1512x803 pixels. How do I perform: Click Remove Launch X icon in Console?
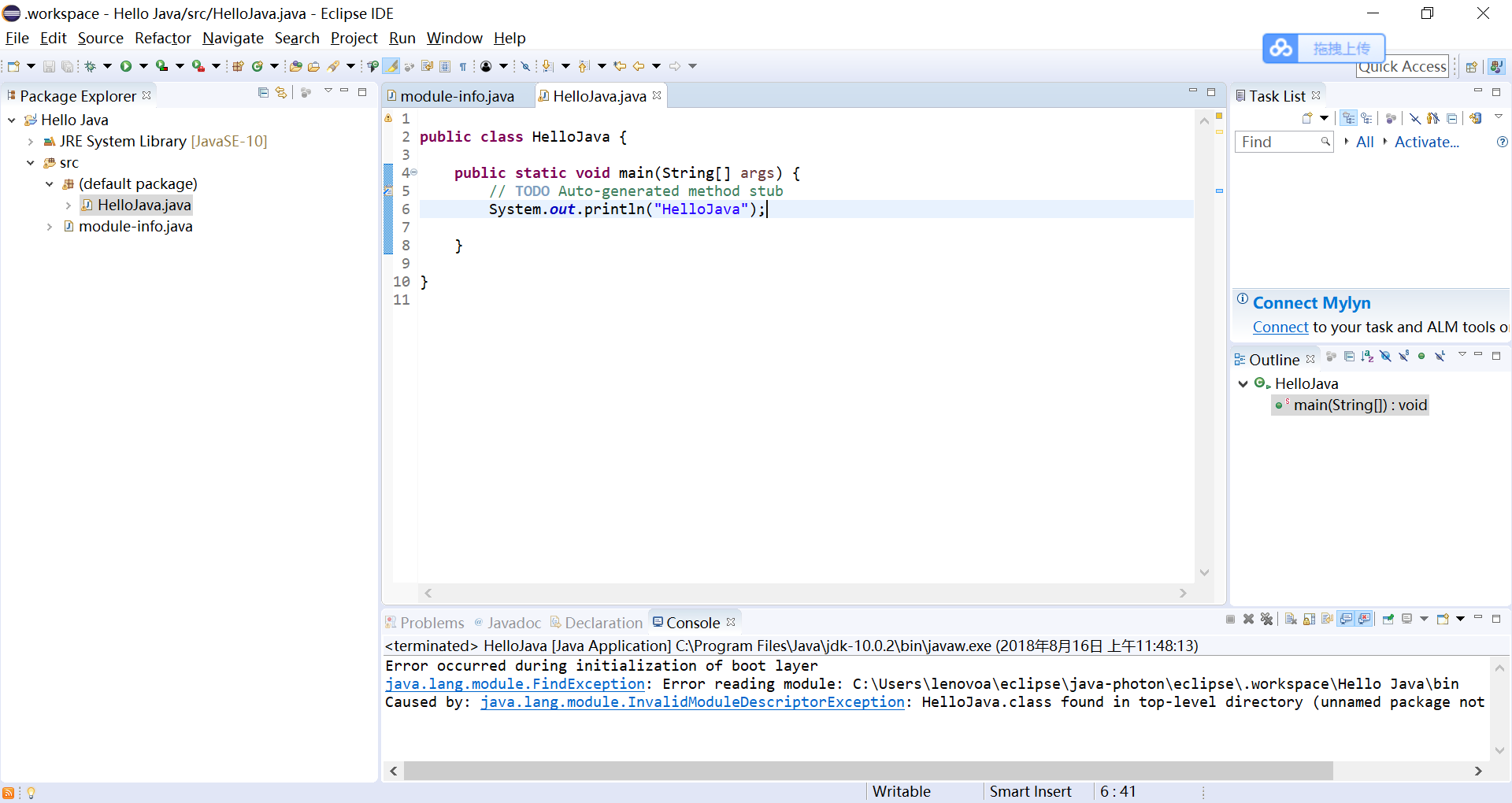1248,619
